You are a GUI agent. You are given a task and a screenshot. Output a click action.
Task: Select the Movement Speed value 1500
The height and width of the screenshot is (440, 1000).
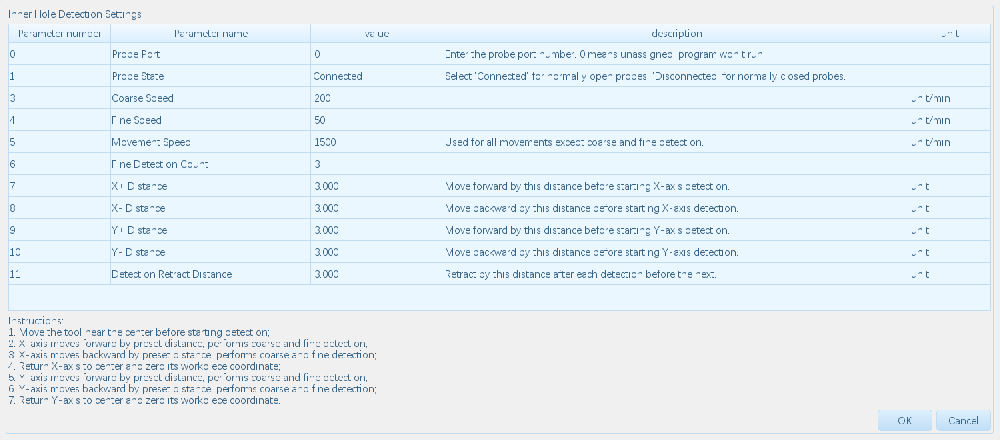(x=325, y=142)
